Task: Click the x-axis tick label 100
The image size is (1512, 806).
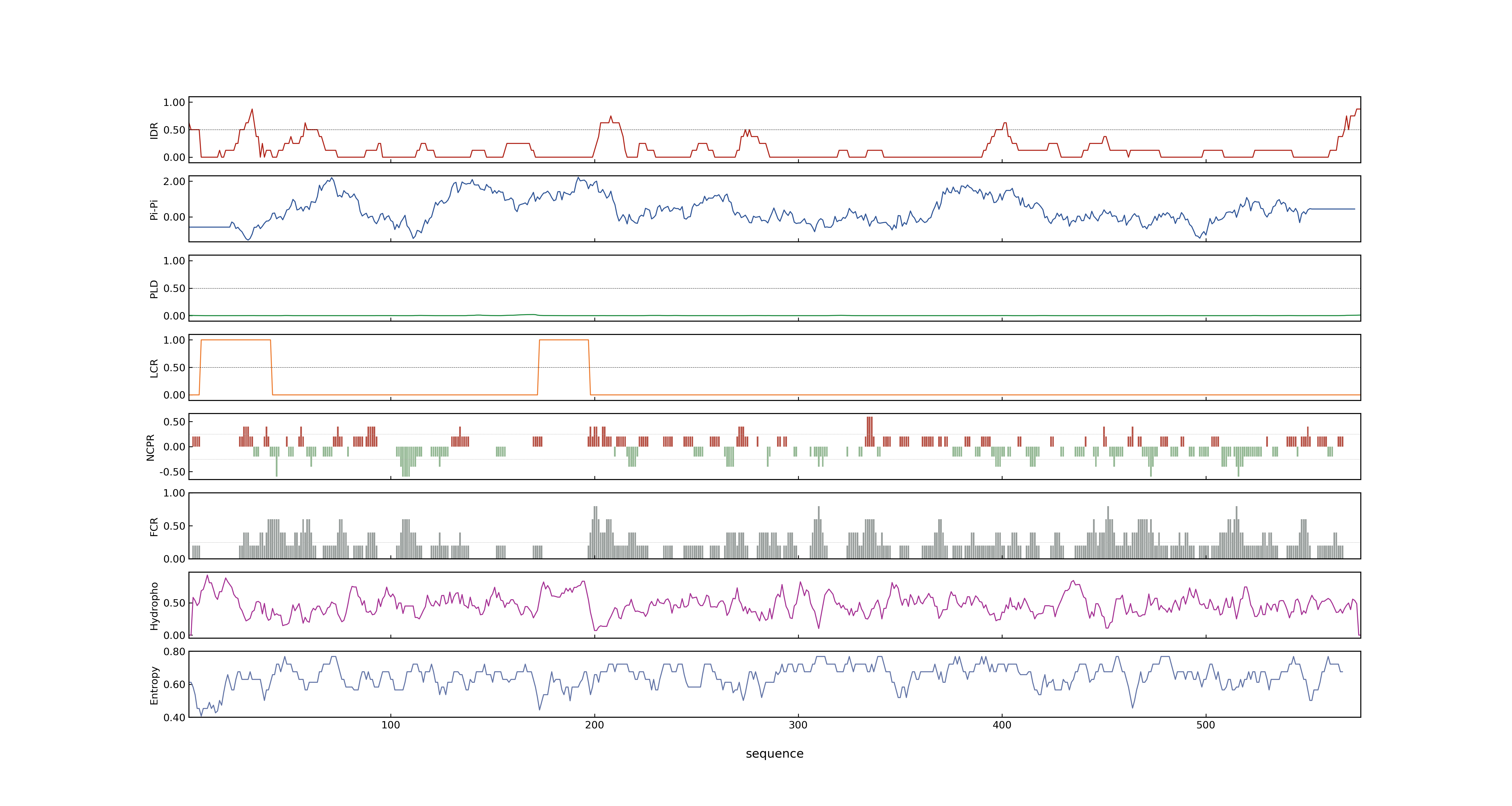Action: point(391,725)
